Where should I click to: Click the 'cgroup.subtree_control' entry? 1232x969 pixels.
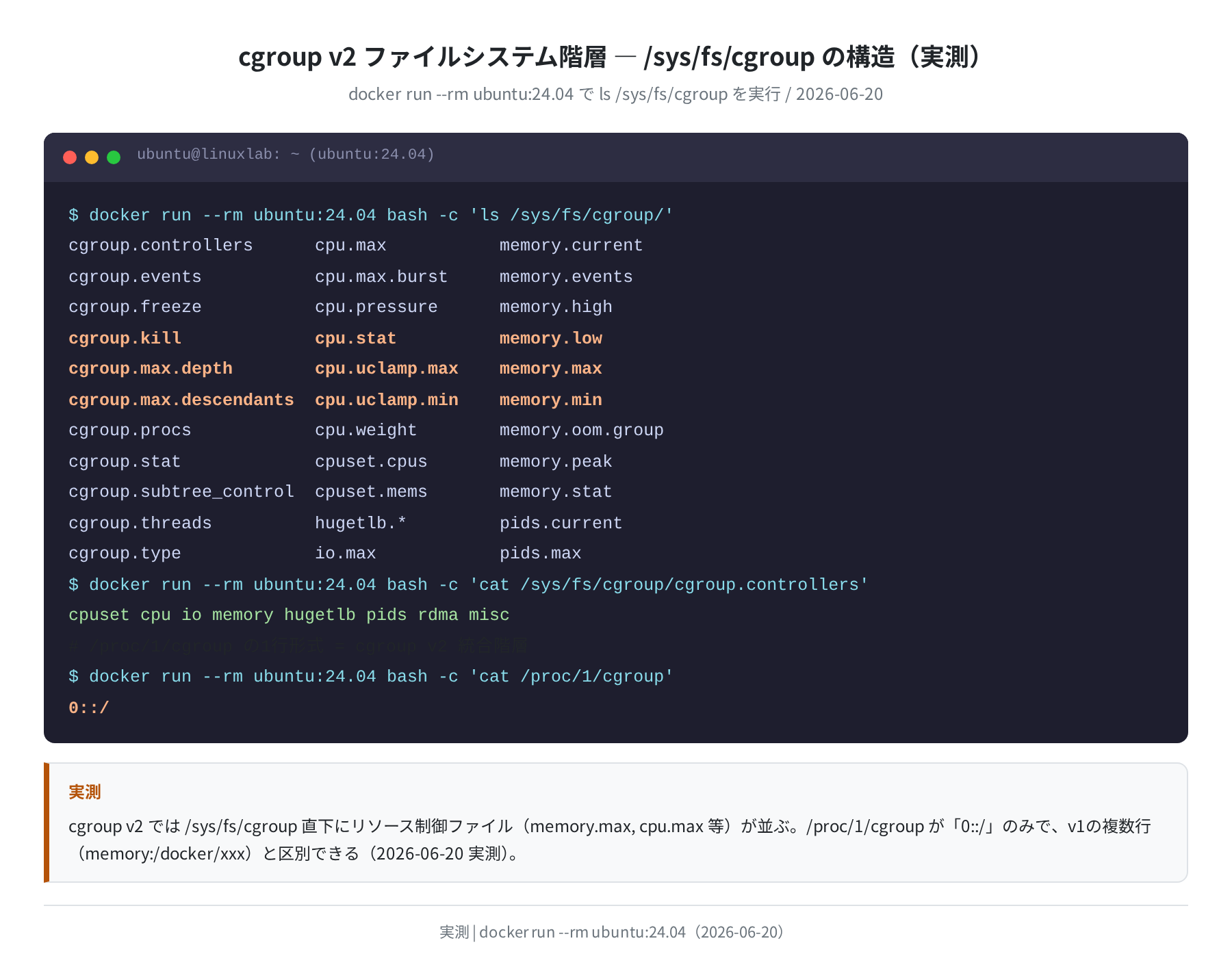pos(181,492)
